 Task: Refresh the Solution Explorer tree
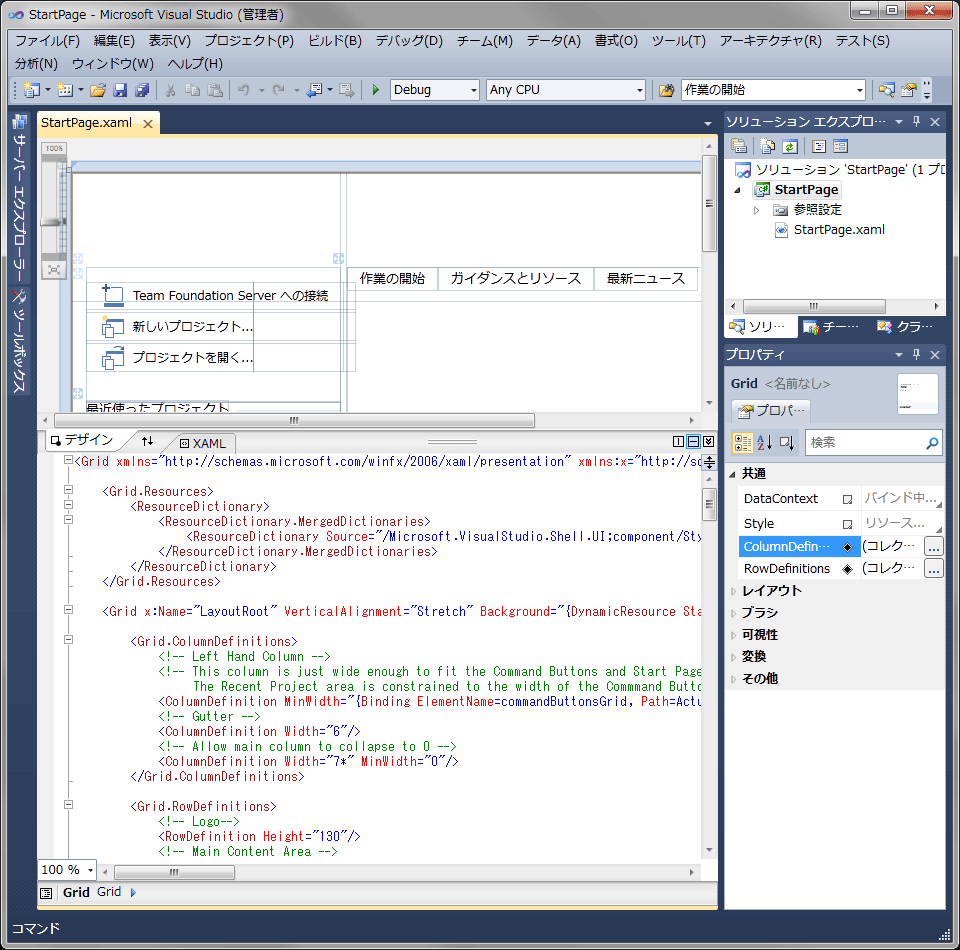click(x=790, y=146)
